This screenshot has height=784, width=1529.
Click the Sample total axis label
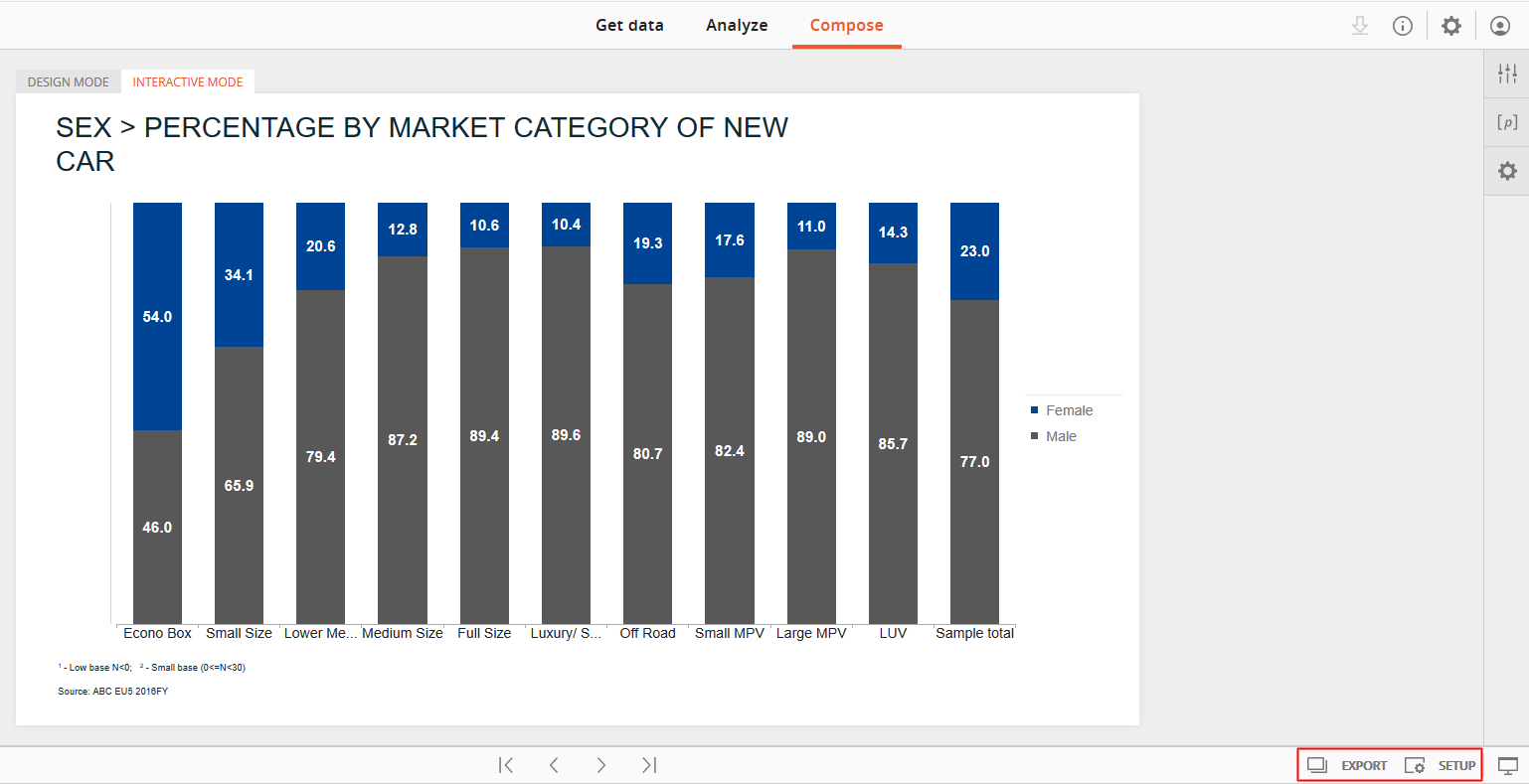pyautogui.click(x=974, y=633)
